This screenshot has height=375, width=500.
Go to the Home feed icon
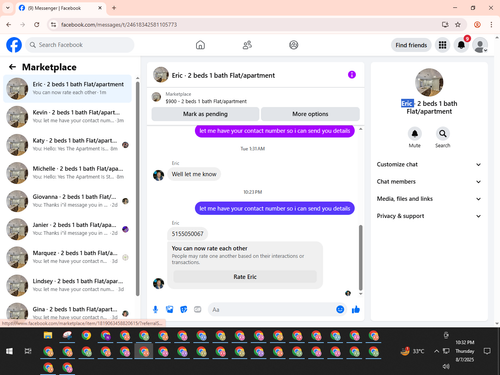click(200, 45)
